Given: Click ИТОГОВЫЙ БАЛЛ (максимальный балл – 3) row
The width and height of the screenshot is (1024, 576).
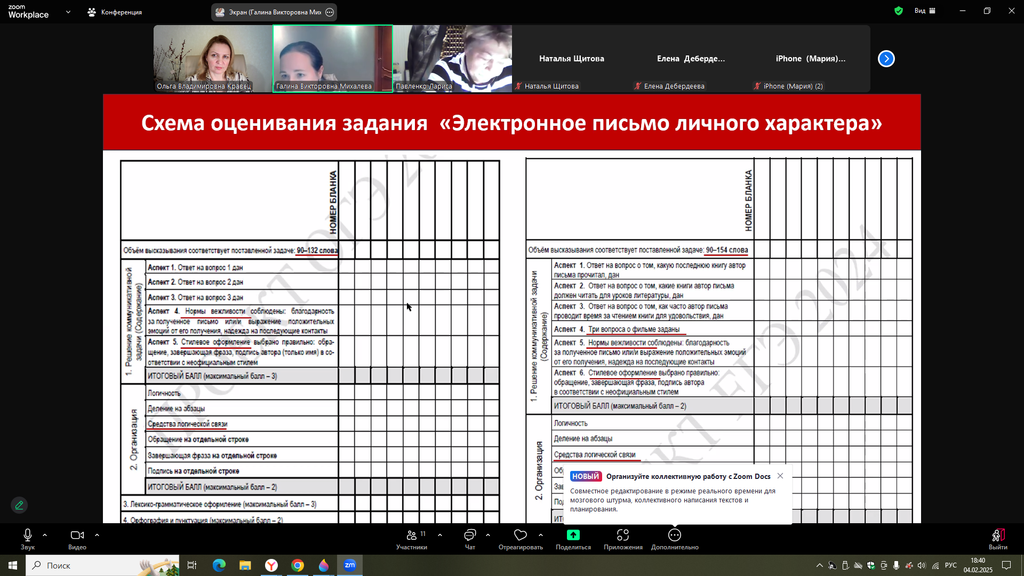Looking at the screenshot, I should (242, 376).
